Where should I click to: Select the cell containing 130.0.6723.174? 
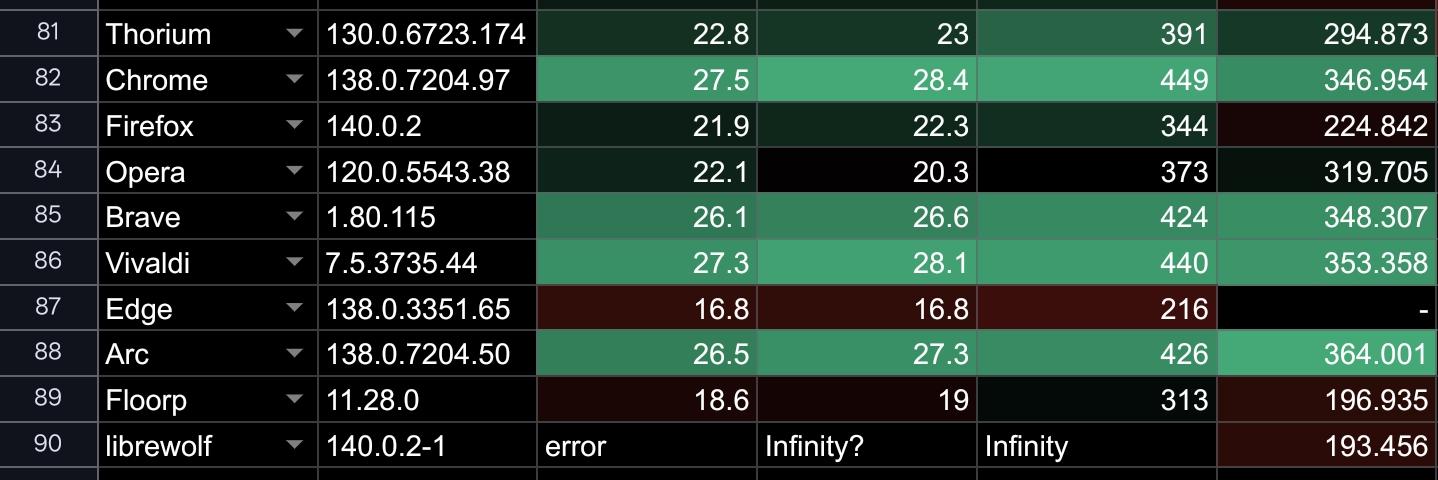(x=427, y=34)
